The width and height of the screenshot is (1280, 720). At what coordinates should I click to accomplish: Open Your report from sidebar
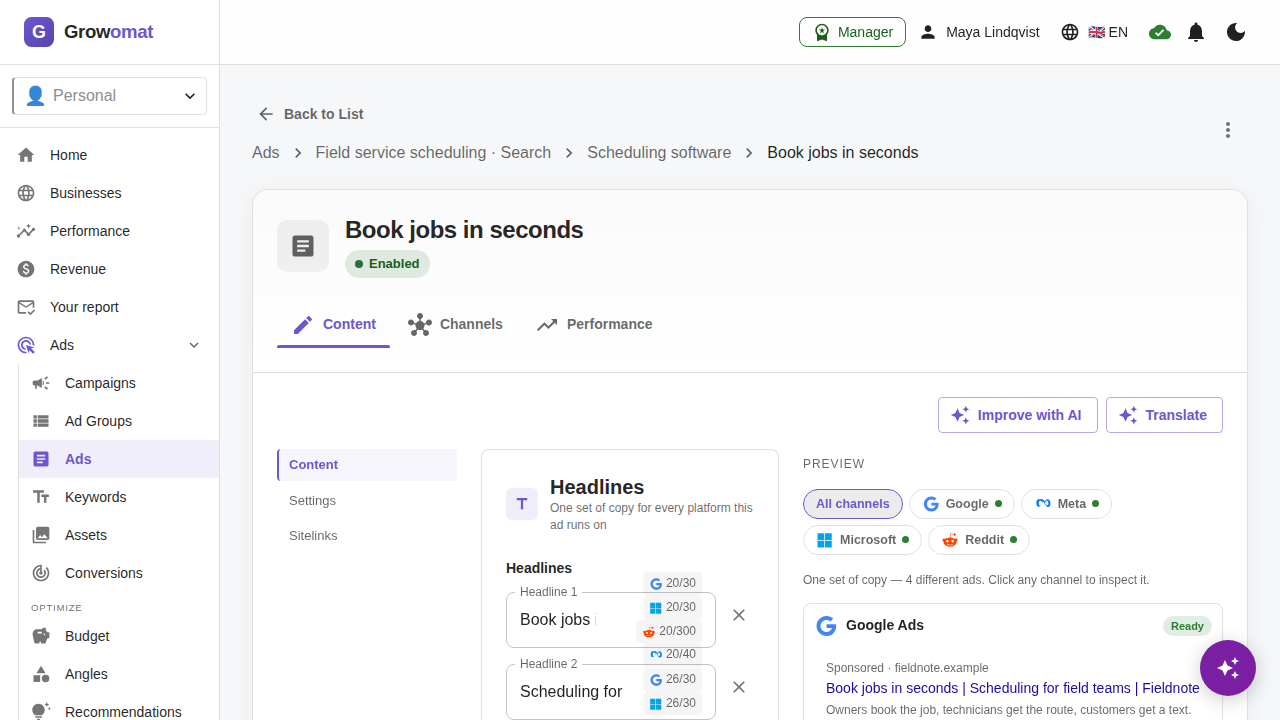[x=110, y=307]
